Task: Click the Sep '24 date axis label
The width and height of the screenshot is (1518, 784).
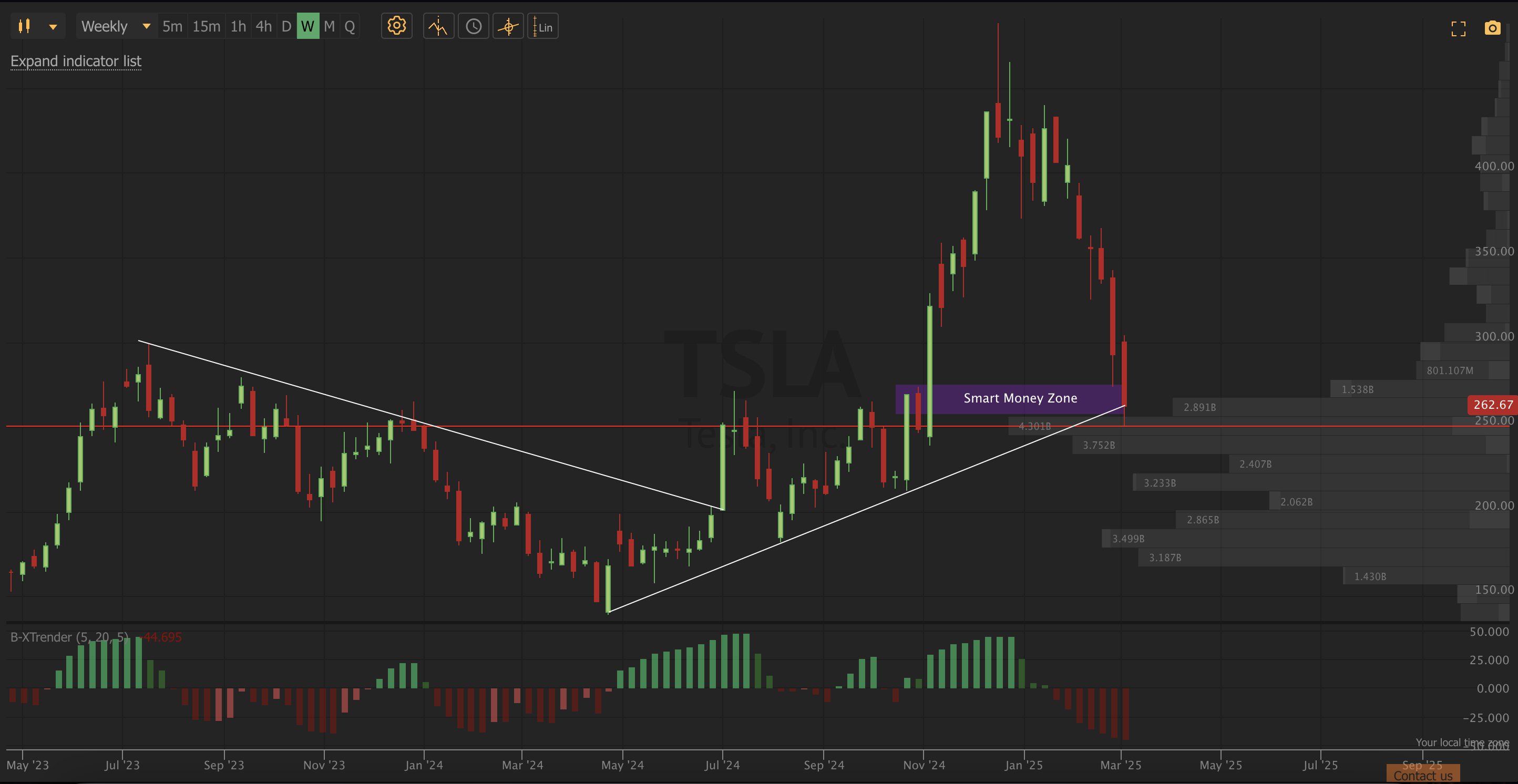Action: 824,765
